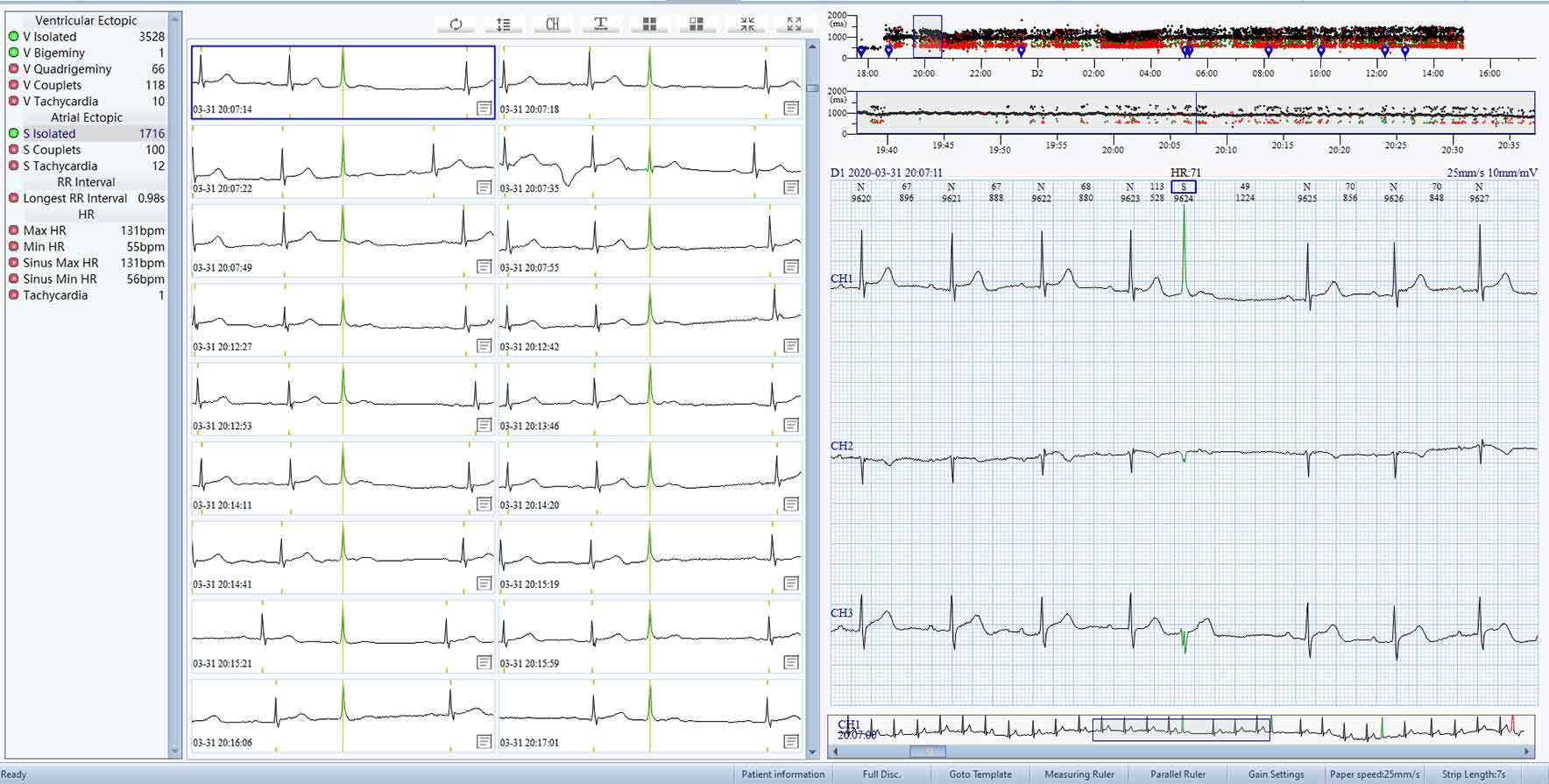Open Gain Settings
The height and width of the screenshot is (784, 1549).
pyautogui.click(x=1276, y=774)
